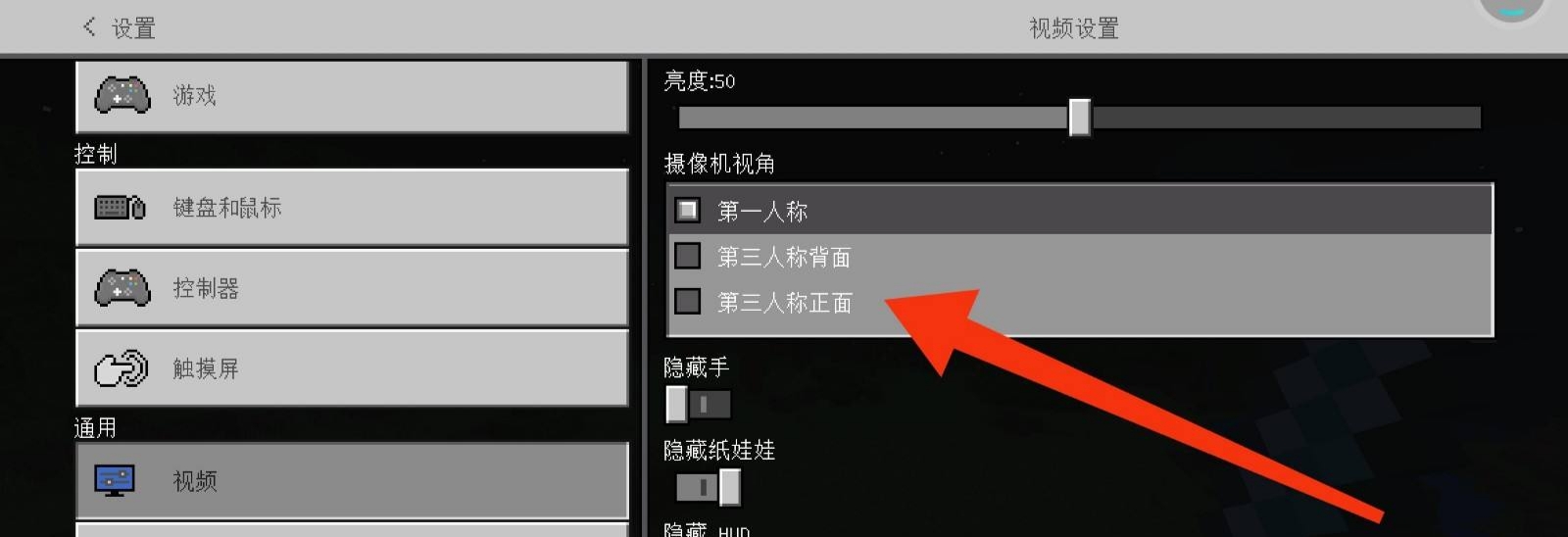Click the keyboard and mouse icon
The height and width of the screenshot is (537, 1568).
coord(120,208)
